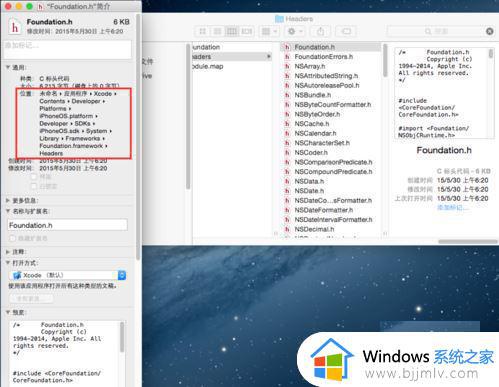Screen dimensions: 499x387
Task: Collapse the 打开方式 open with section
Action: [x=8, y=263]
